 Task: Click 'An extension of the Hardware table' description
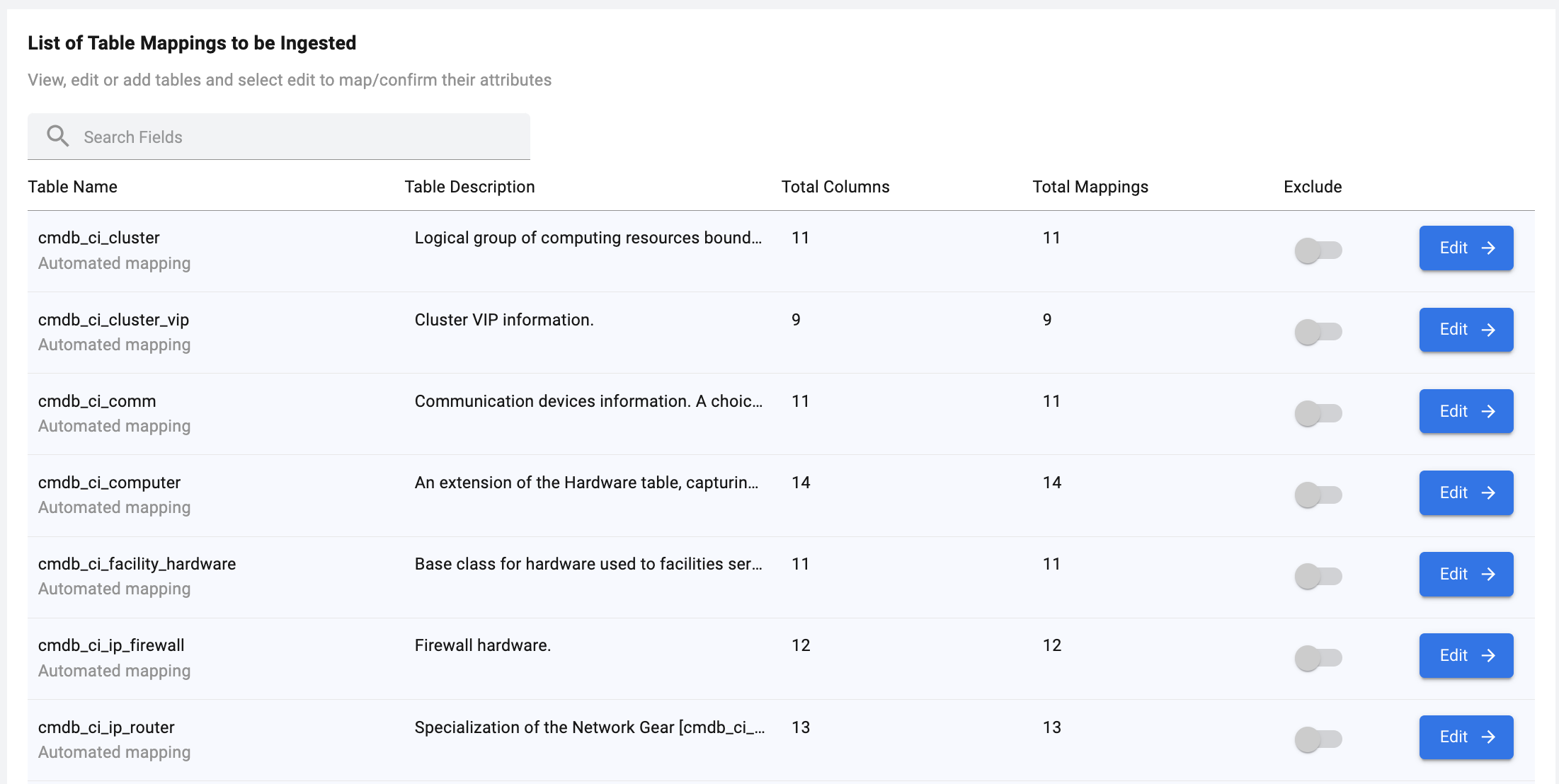point(586,483)
